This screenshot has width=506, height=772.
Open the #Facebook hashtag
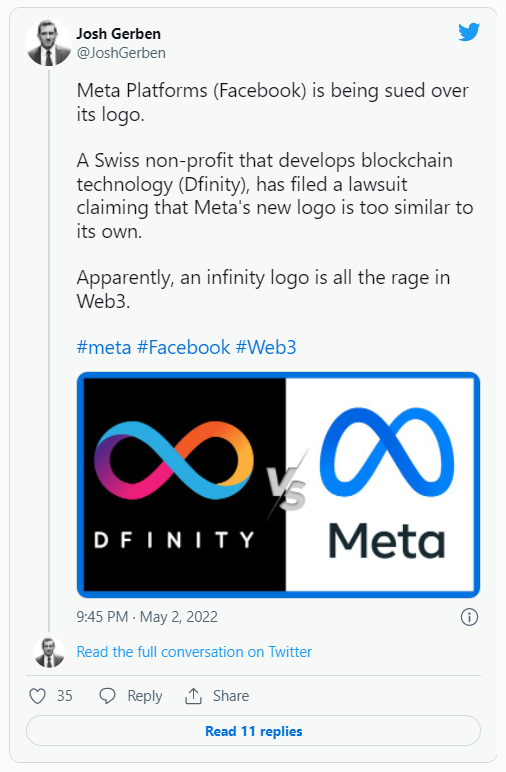click(183, 348)
